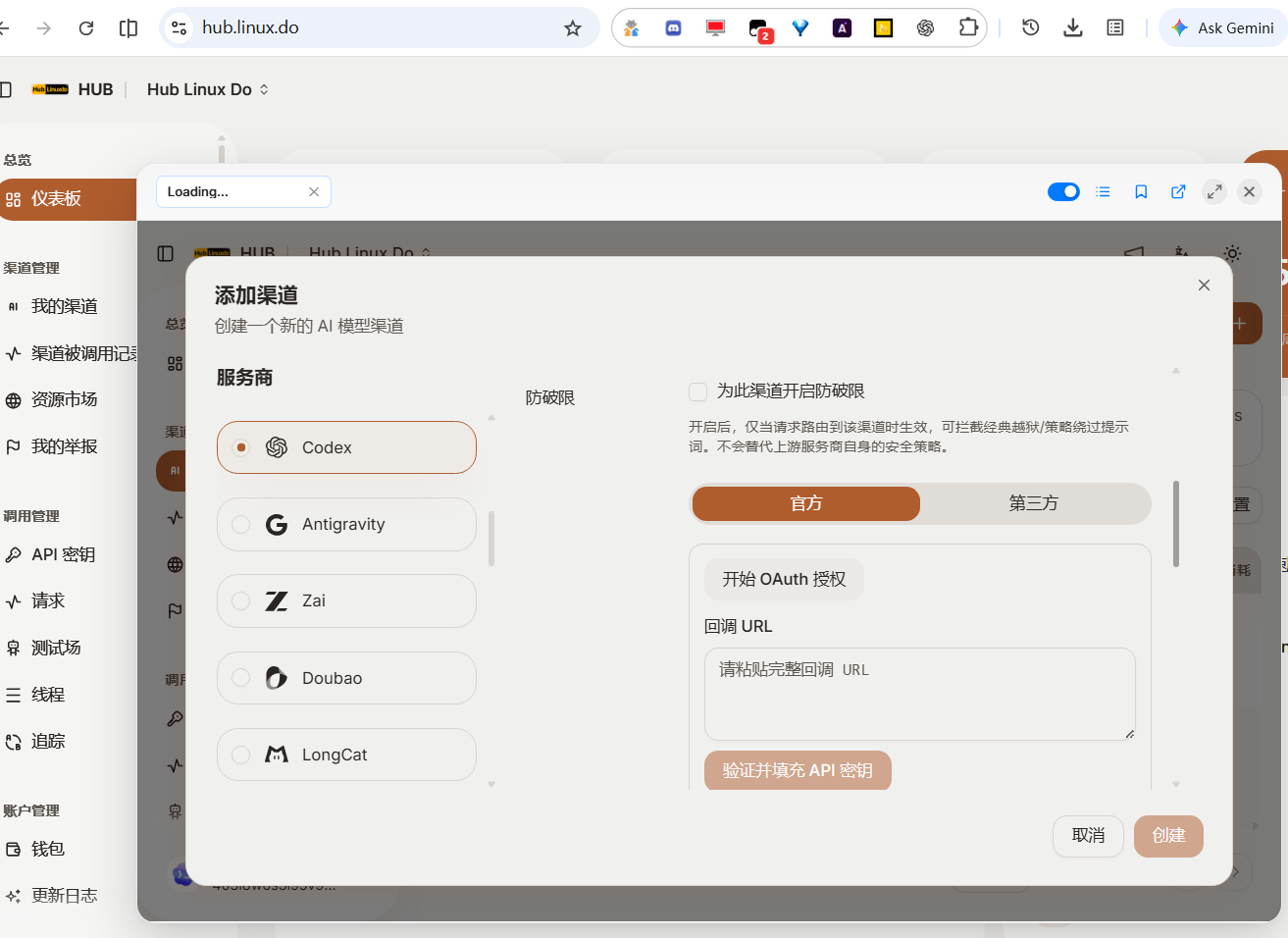
Task: Select the Antigravity provider radio
Action: tap(241, 524)
